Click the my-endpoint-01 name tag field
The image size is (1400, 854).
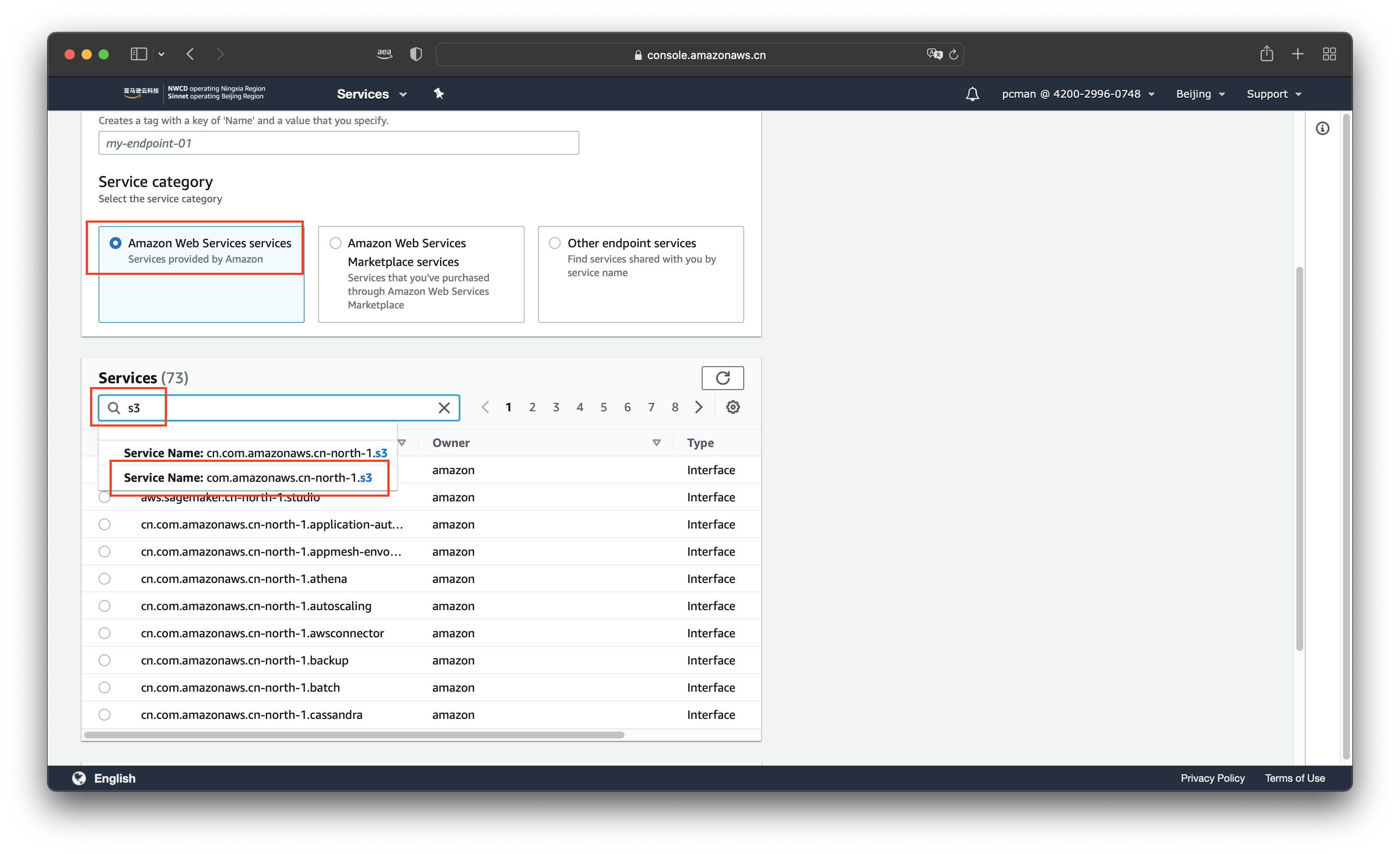click(339, 143)
